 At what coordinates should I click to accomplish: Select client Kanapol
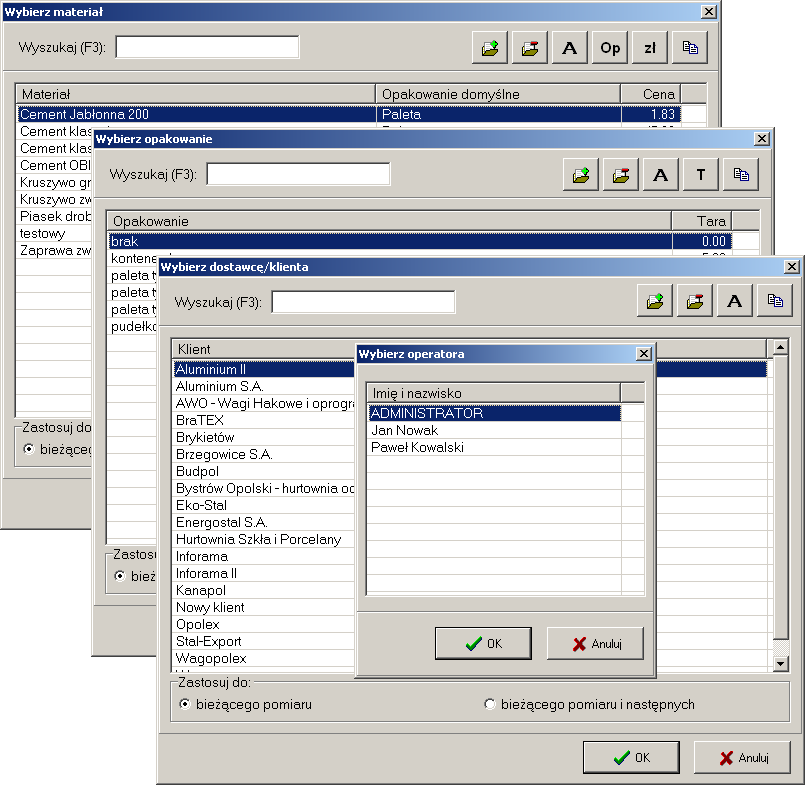(x=264, y=590)
